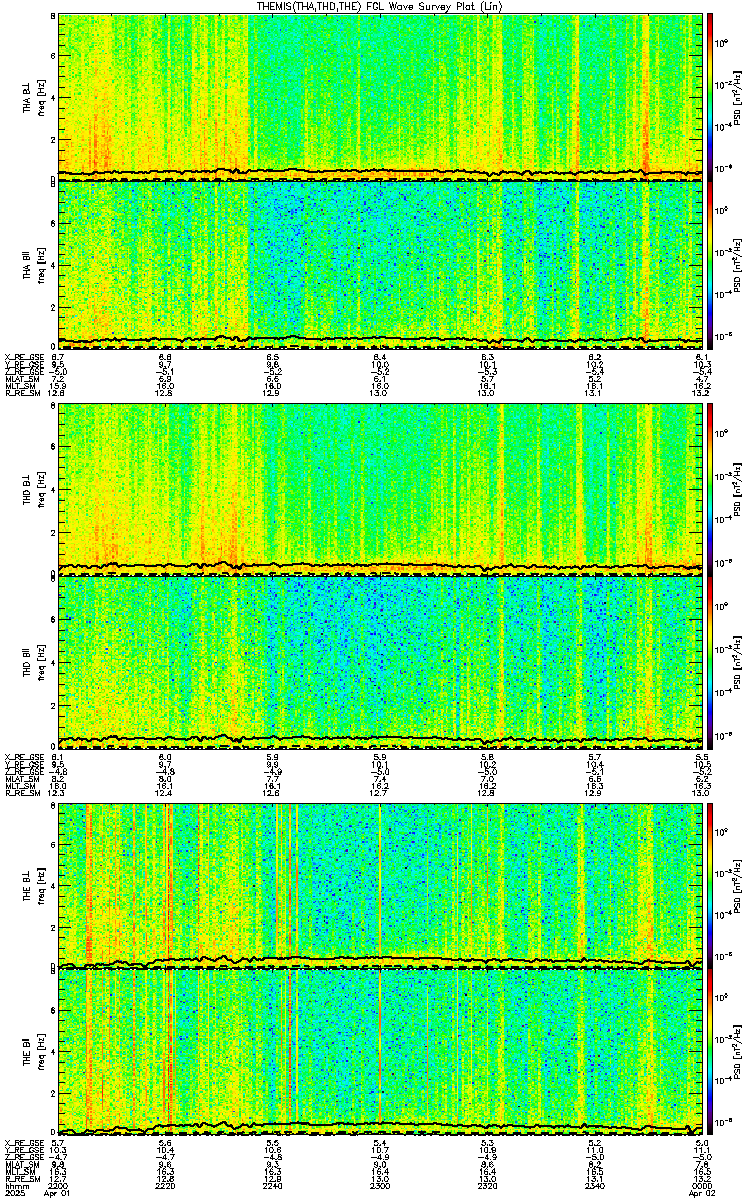Click the 2220 time tick label
The width and height of the screenshot is (750, 1200).
[166, 1186]
